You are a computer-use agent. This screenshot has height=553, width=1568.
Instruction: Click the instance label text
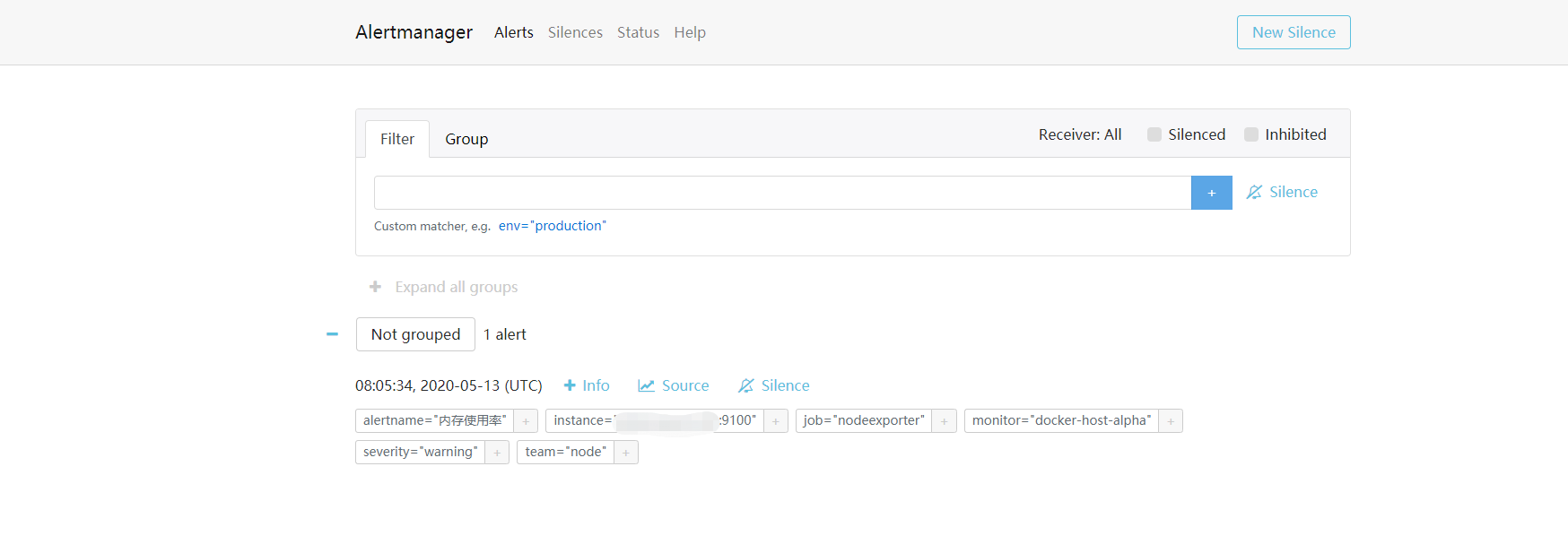(x=655, y=420)
